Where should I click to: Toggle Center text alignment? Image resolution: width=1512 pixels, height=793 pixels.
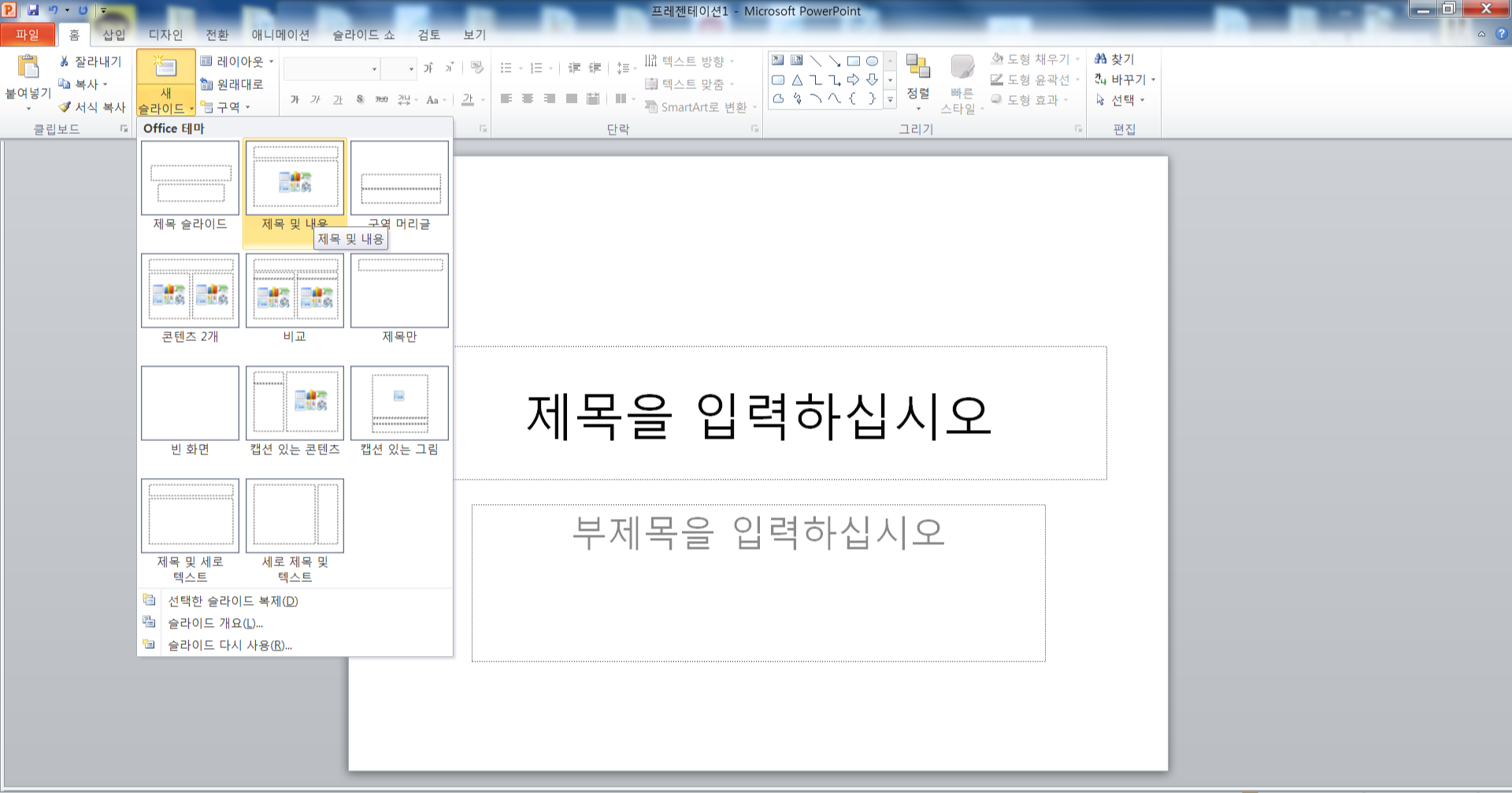[528, 98]
